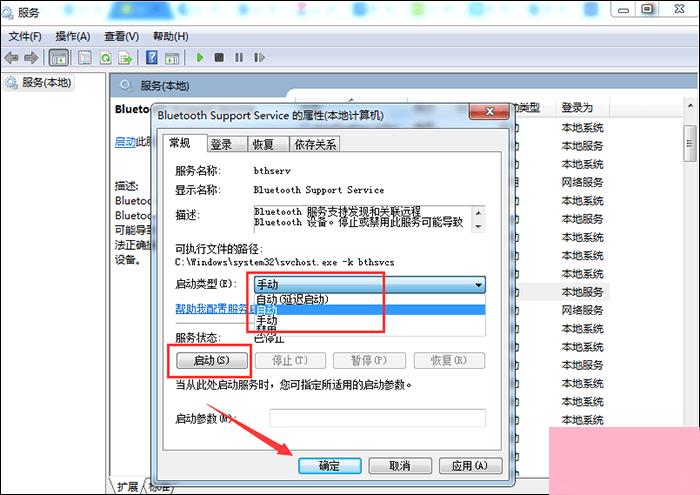Screen dimensions: 700x495
Task: Click the services list scrollbar up arrow
Action: [691, 106]
